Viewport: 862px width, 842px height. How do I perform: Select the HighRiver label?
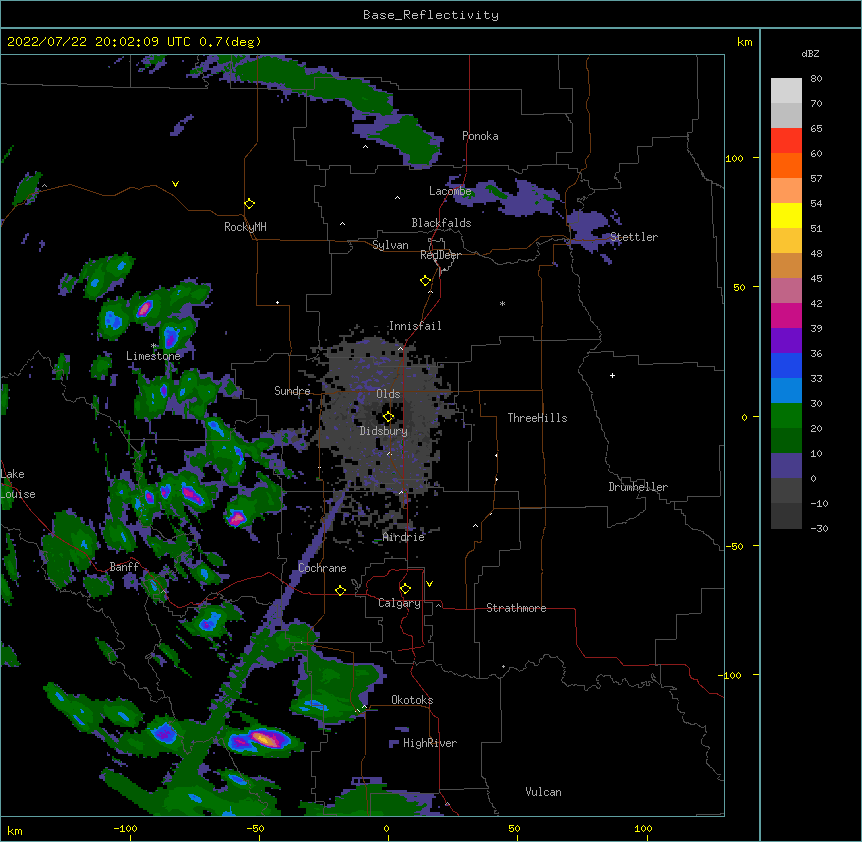(430, 743)
